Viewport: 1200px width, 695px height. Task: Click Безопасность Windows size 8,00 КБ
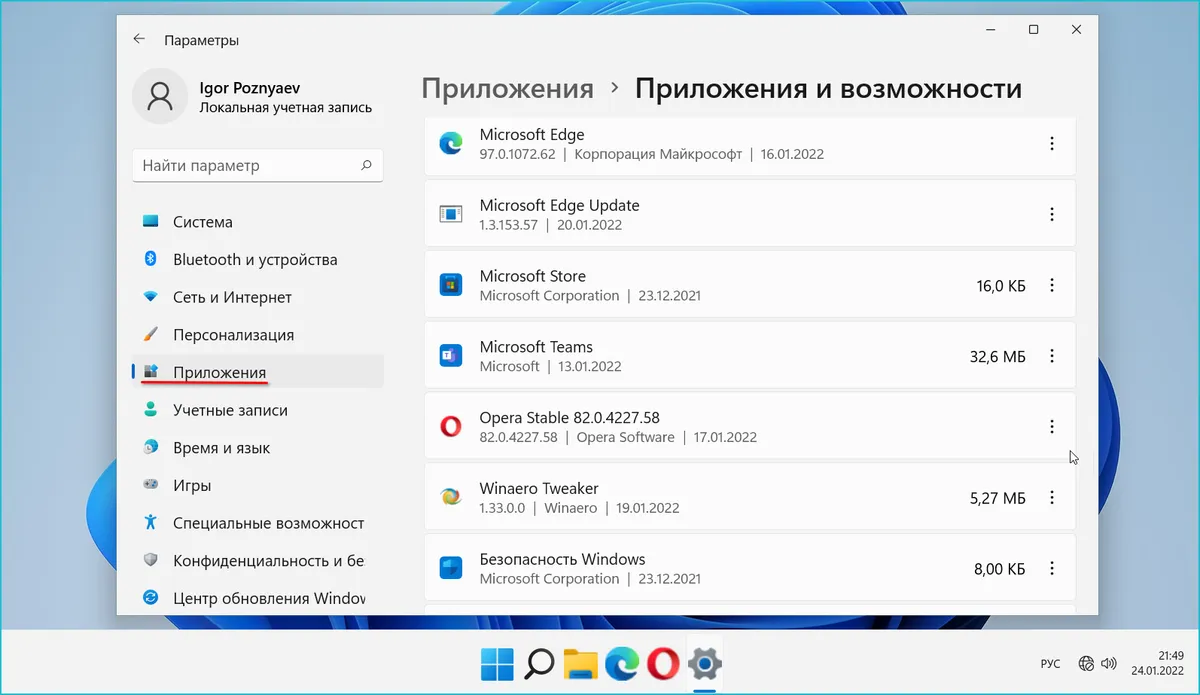click(1000, 569)
